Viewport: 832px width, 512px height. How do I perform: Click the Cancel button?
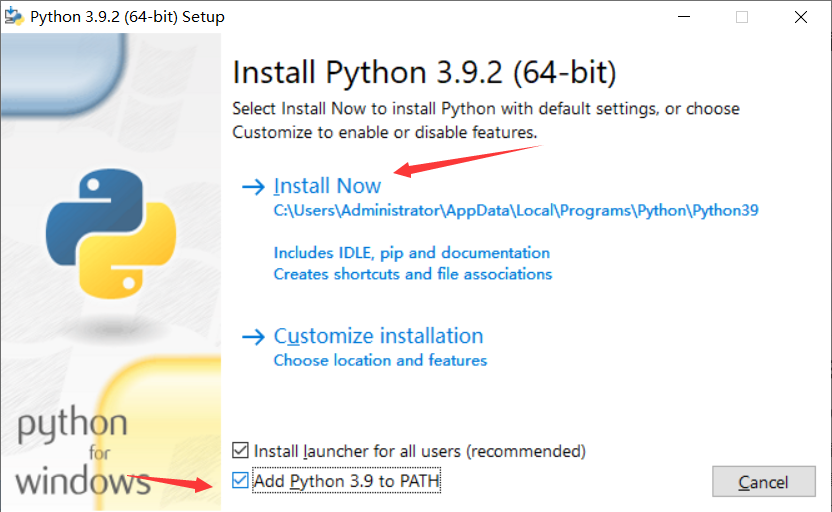pos(764,482)
